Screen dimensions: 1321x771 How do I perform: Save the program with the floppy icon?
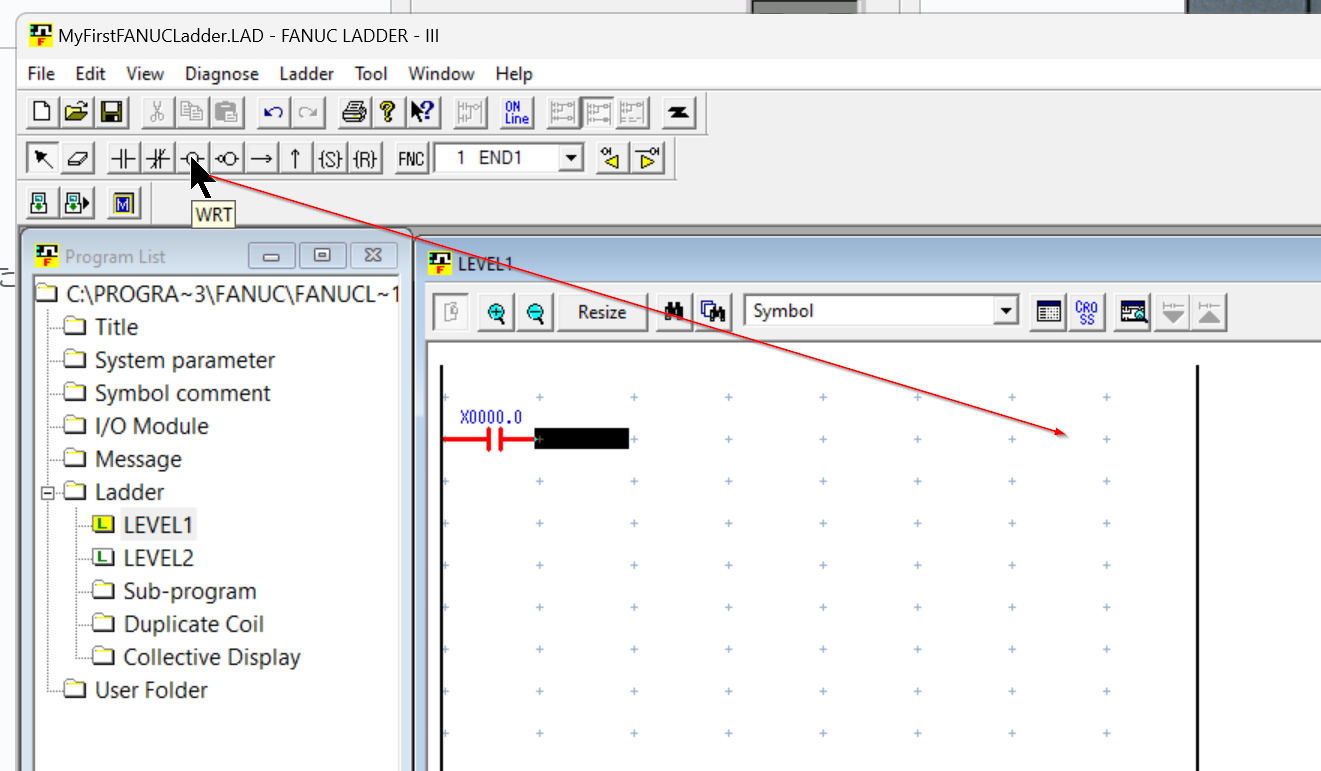(111, 111)
